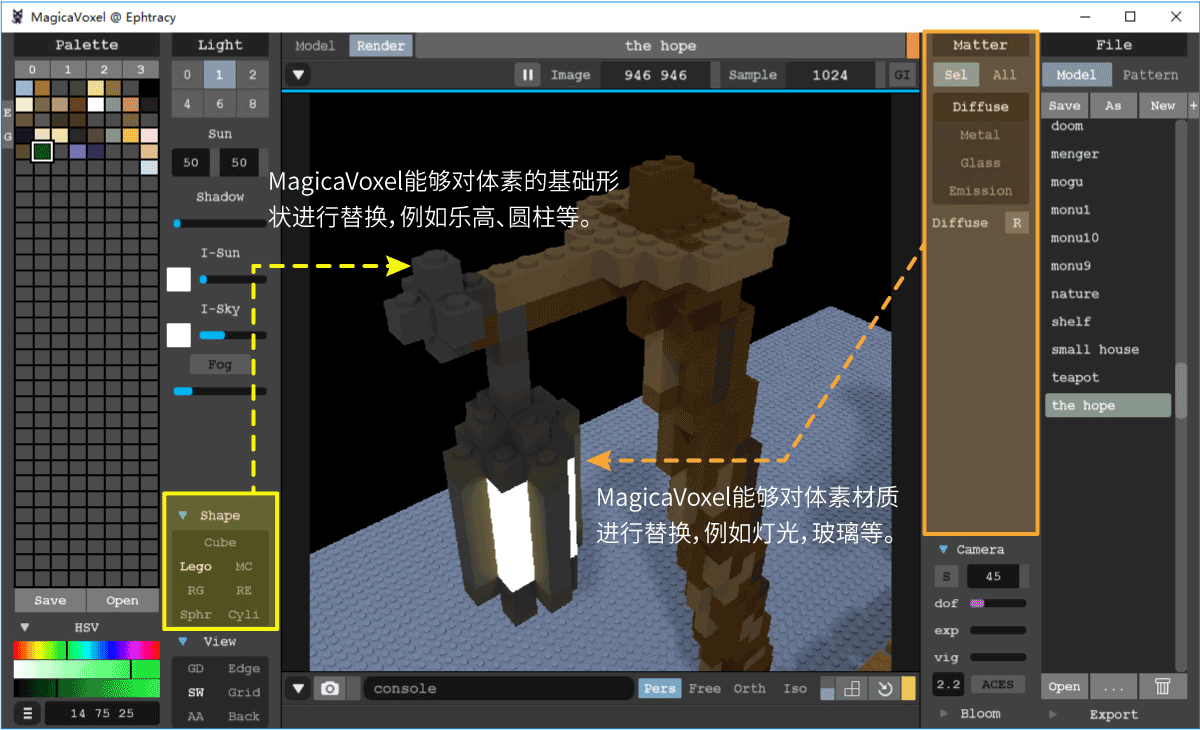Select the Sel tab in Matter panel
Screen dimensions: 1200x730
click(956, 75)
